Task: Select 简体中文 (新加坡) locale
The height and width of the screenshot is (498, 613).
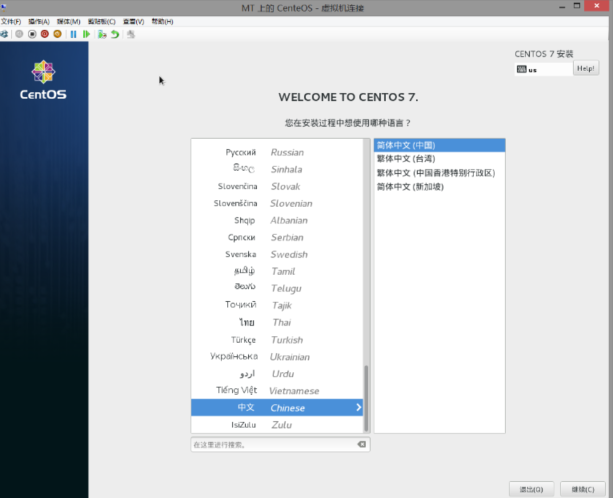Action: point(439,186)
